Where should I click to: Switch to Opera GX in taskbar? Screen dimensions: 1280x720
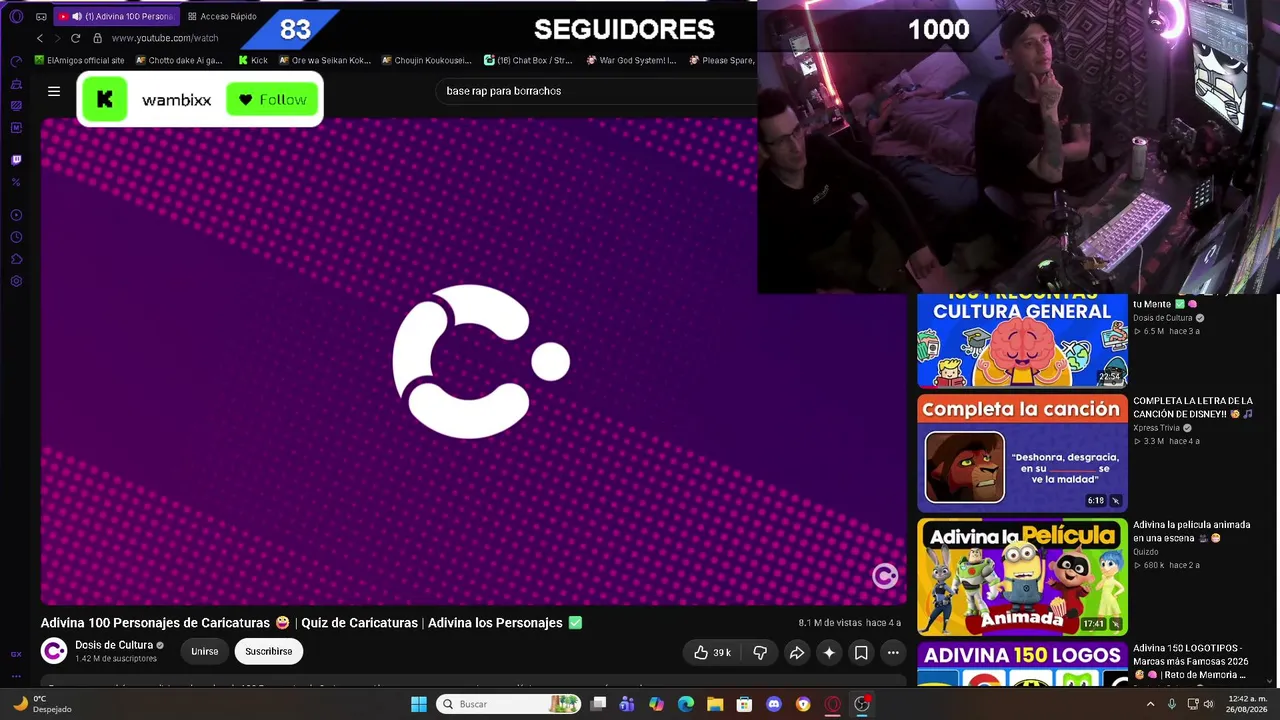(x=832, y=704)
